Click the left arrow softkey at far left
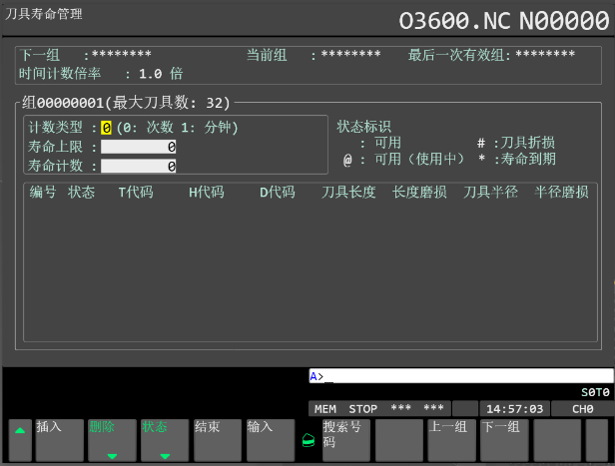The width and height of the screenshot is (615, 466). point(19,438)
